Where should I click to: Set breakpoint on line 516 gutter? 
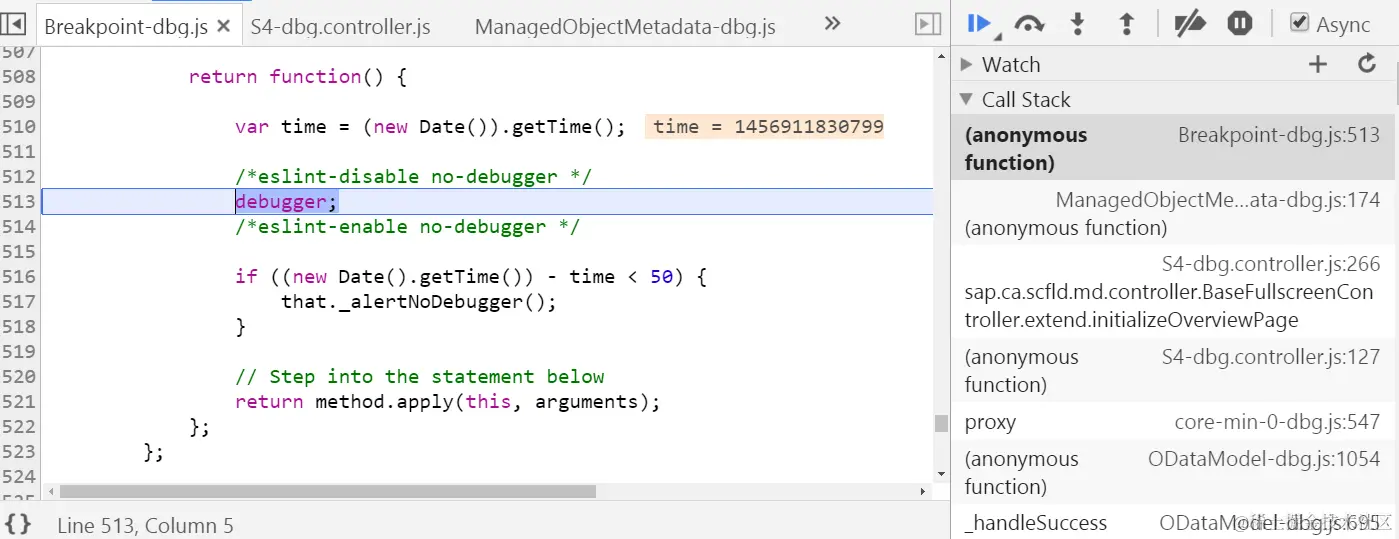tap(19, 276)
